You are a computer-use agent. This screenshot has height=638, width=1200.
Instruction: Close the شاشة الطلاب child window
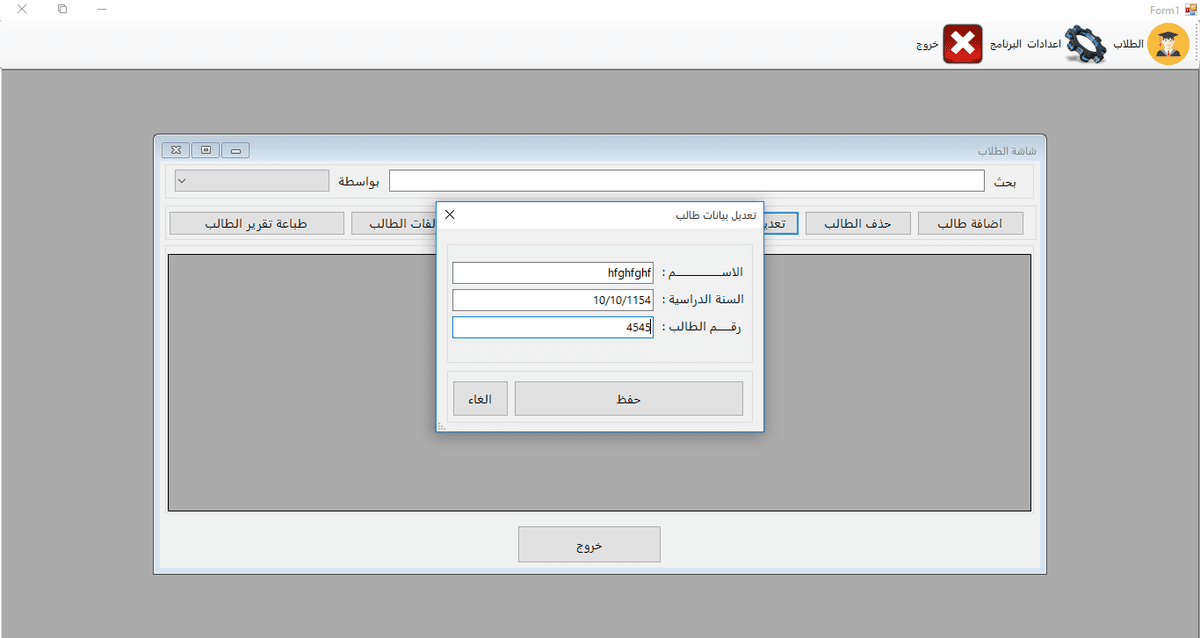pyautogui.click(x=176, y=150)
